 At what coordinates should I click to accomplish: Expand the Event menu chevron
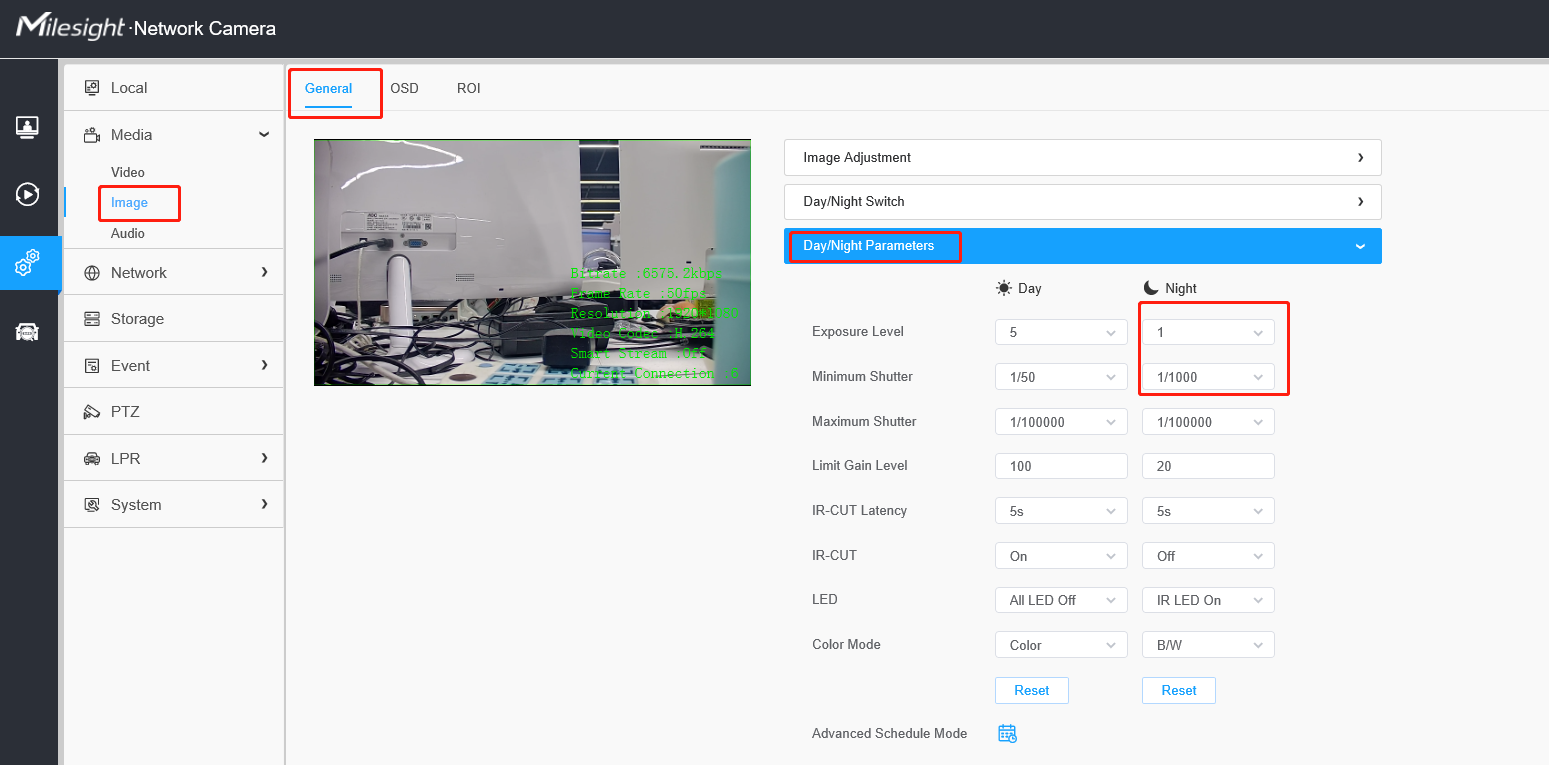264,365
